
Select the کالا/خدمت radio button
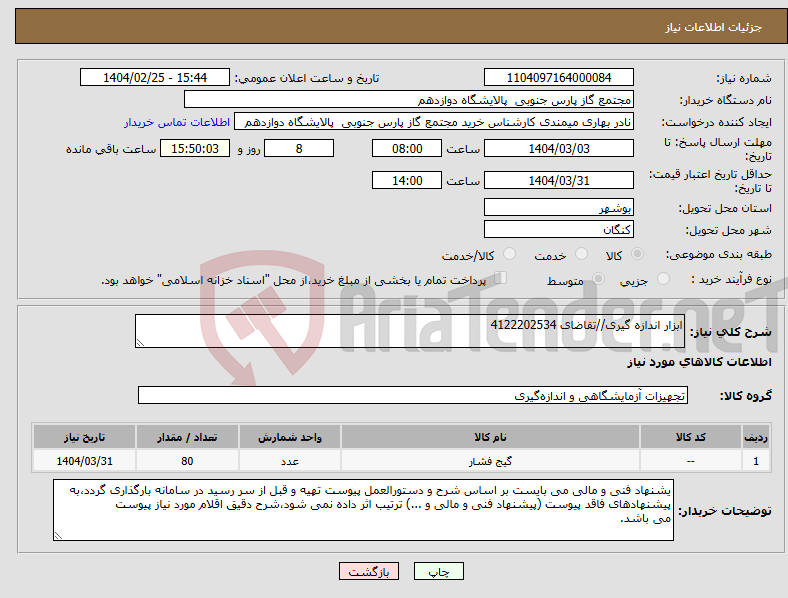tap(510, 254)
